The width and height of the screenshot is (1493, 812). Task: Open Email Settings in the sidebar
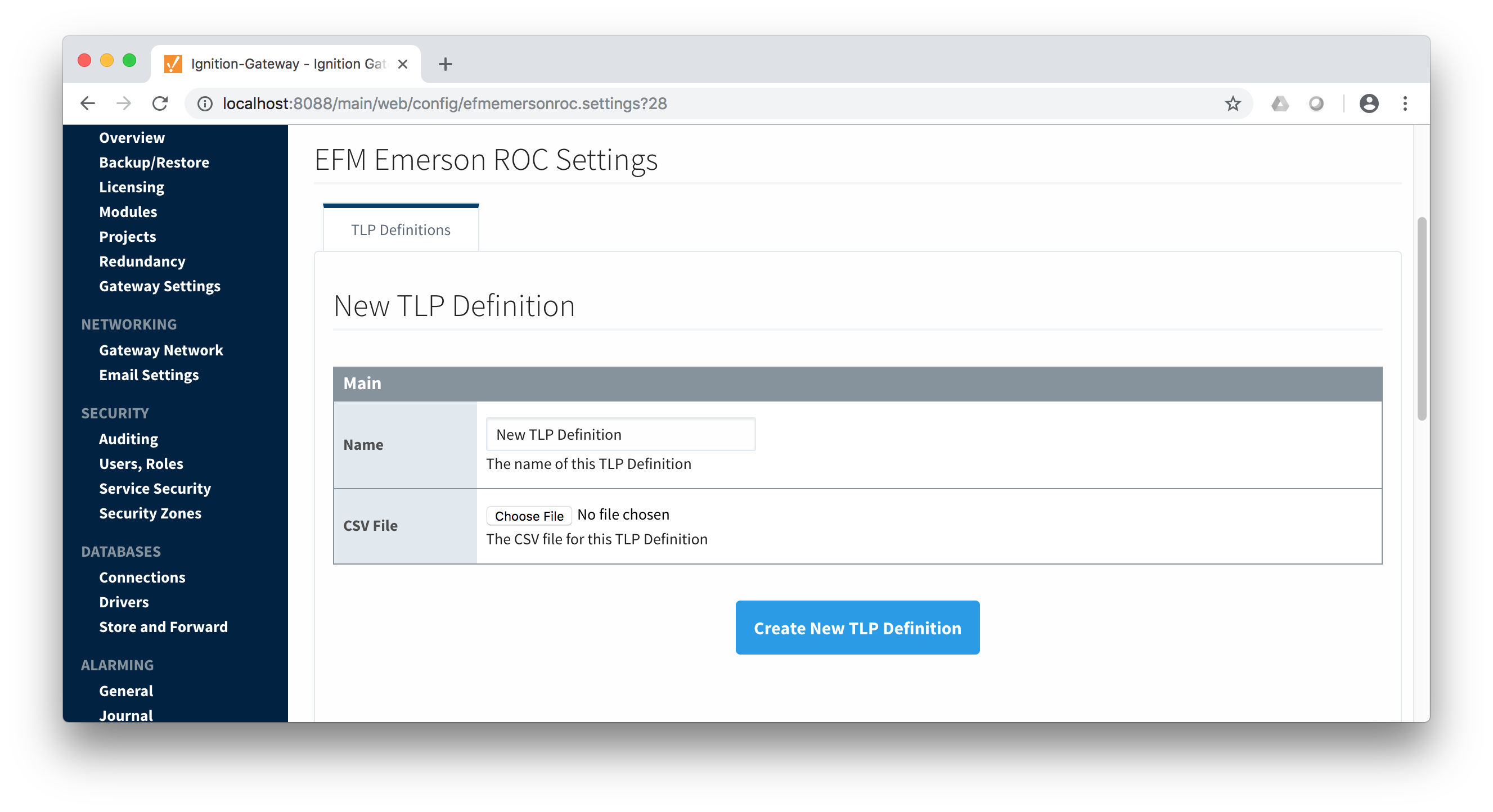point(149,375)
